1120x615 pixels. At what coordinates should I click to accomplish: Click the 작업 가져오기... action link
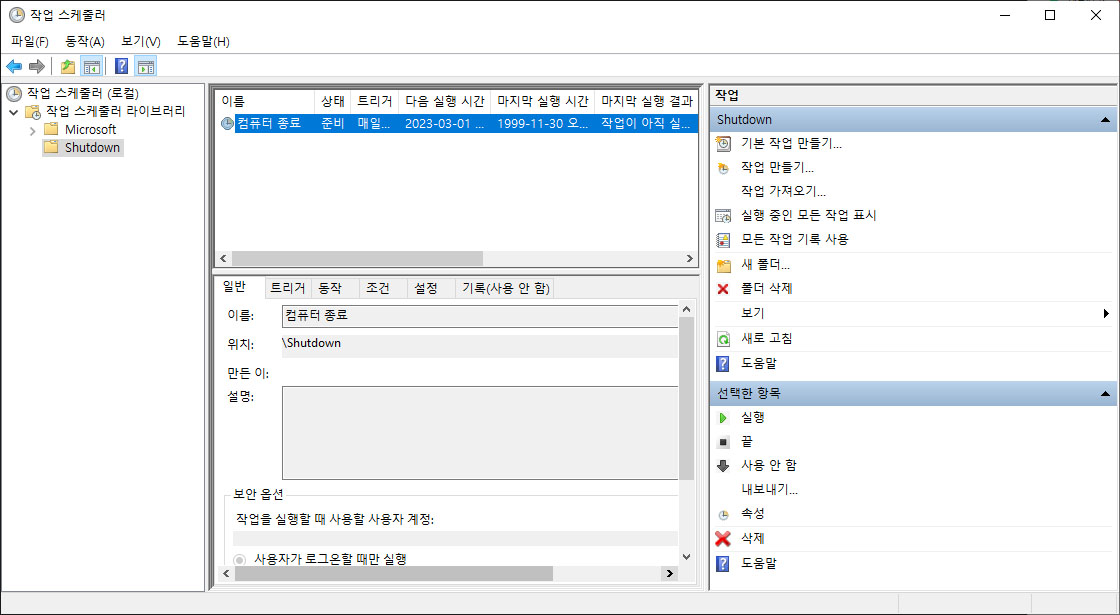(x=784, y=191)
